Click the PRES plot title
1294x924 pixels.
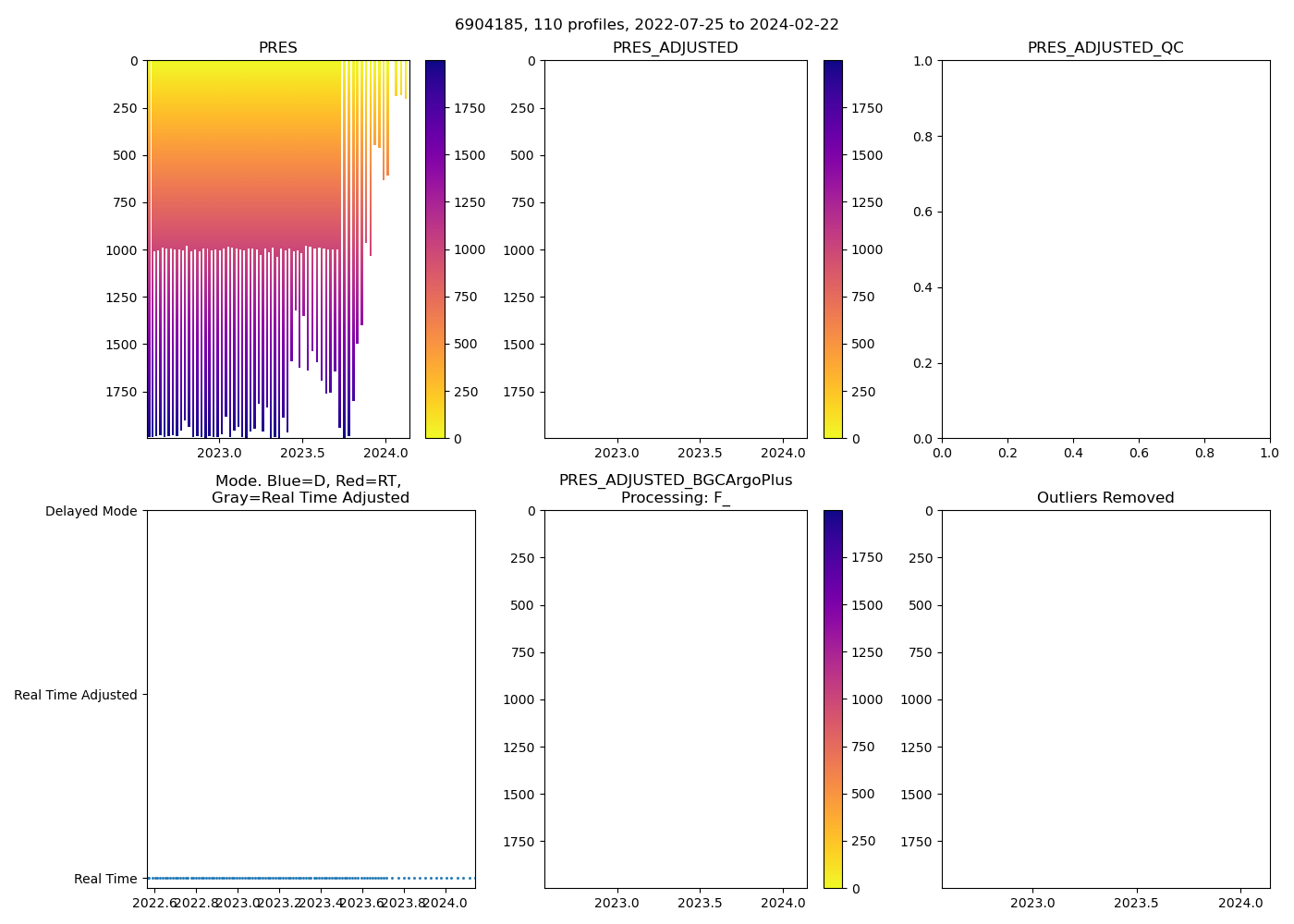pos(277,48)
